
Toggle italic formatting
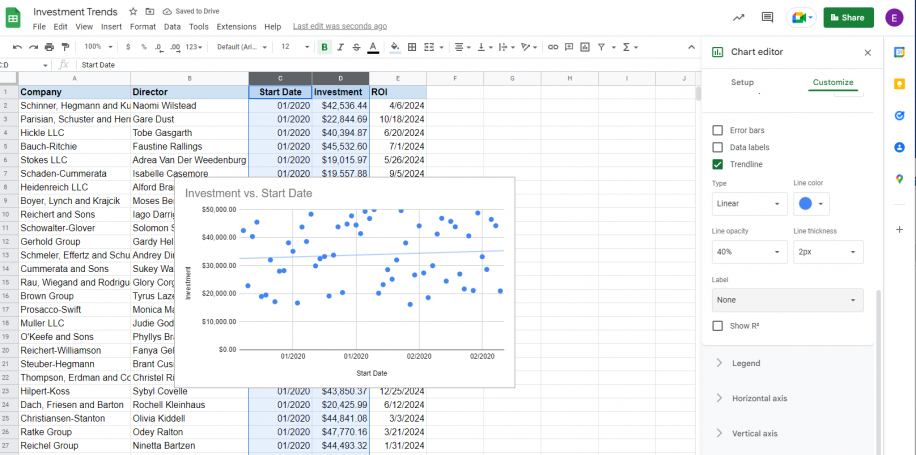341,47
